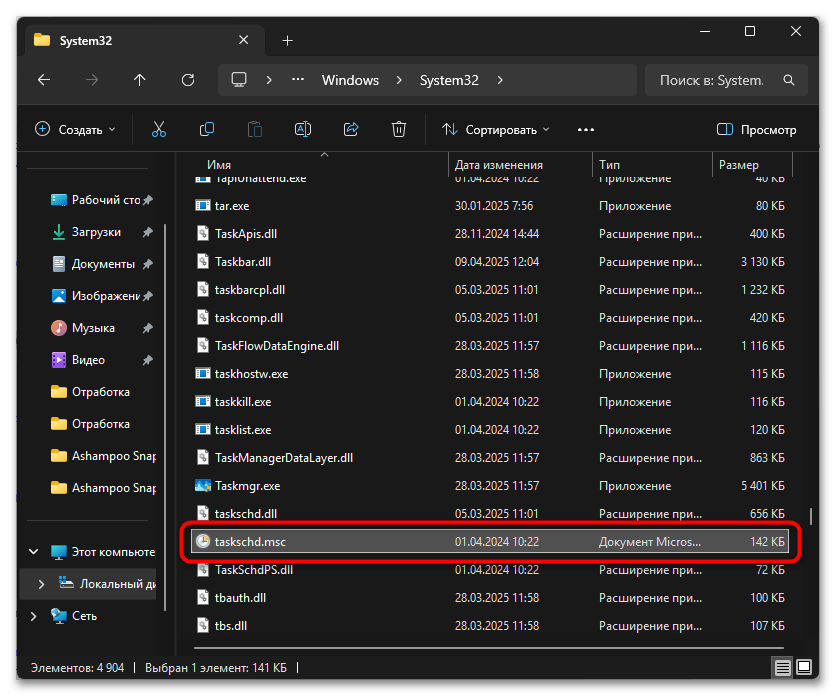Select TaskManagerDataLayer.dll file
The image size is (836, 696).
490,458
